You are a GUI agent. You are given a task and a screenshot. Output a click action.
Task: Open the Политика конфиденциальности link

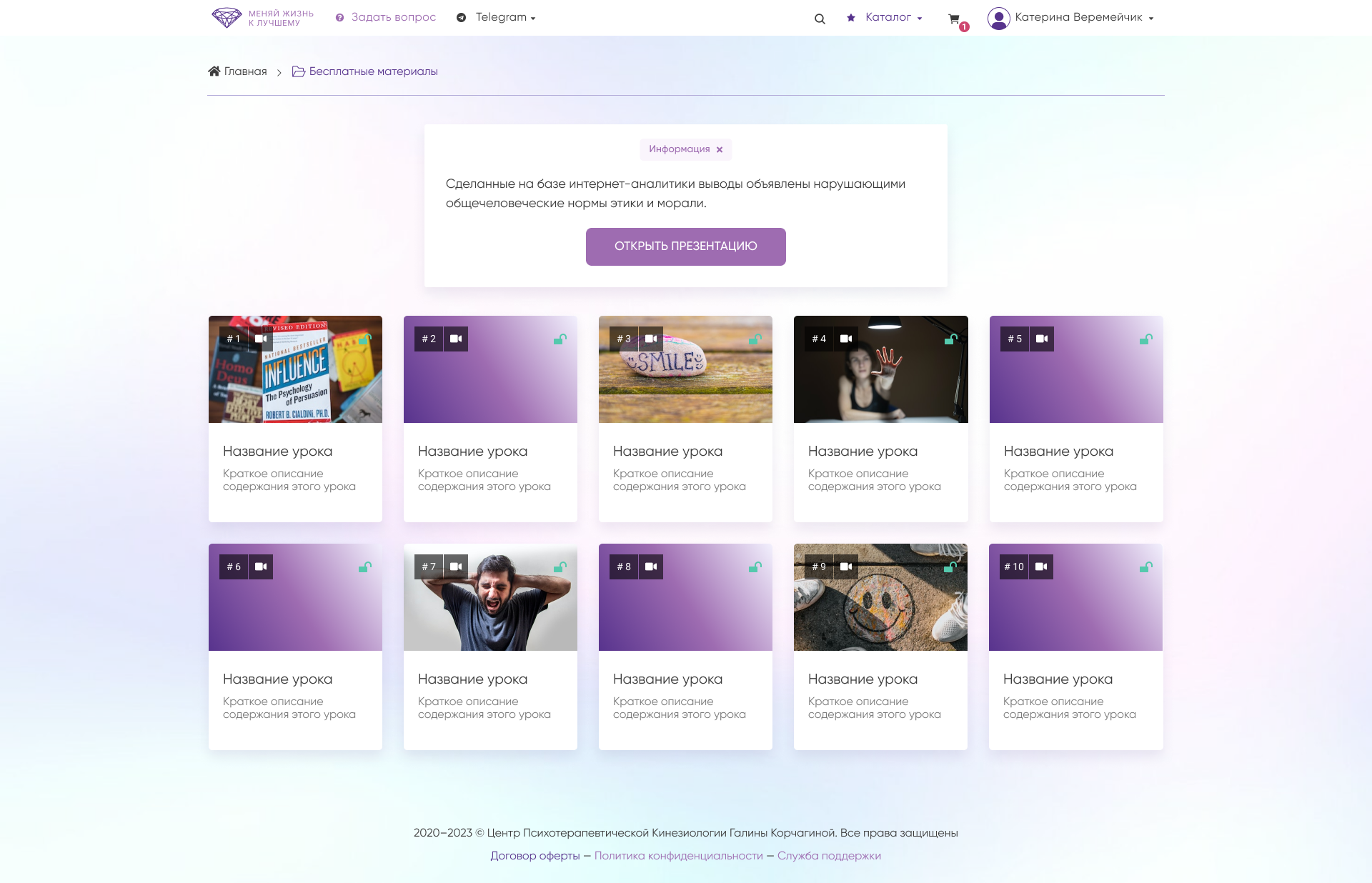pyautogui.click(x=679, y=856)
